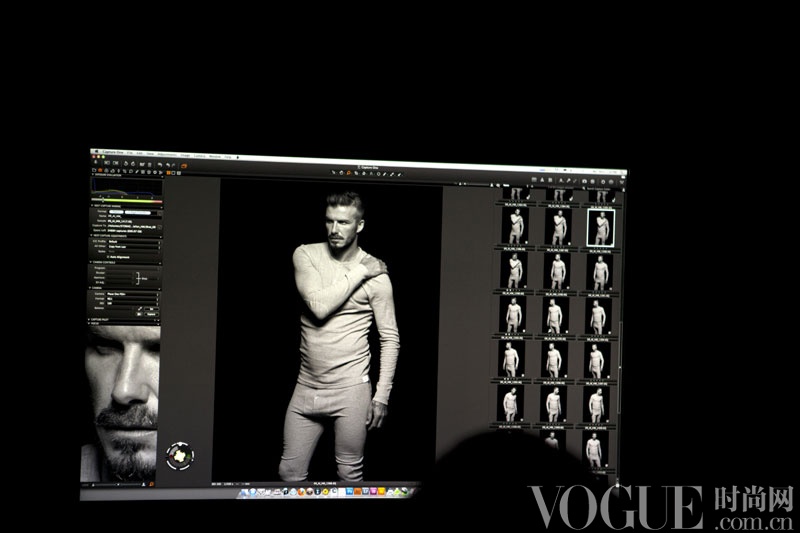This screenshot has height=533, width=800.
Task: Choose the Pan hand cursor tool
Action: [341, 173]
